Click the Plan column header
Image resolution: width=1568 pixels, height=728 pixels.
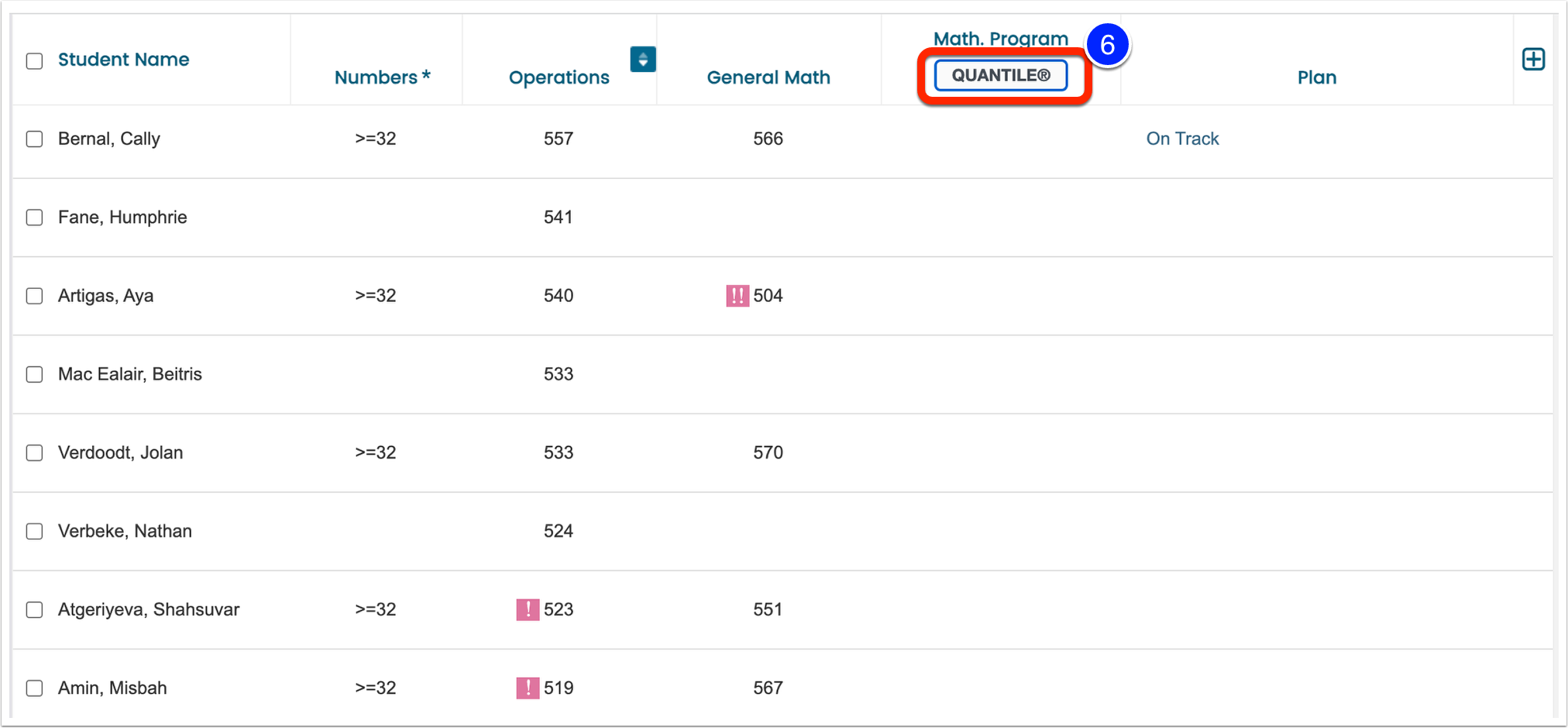[x=1317, y=77]
